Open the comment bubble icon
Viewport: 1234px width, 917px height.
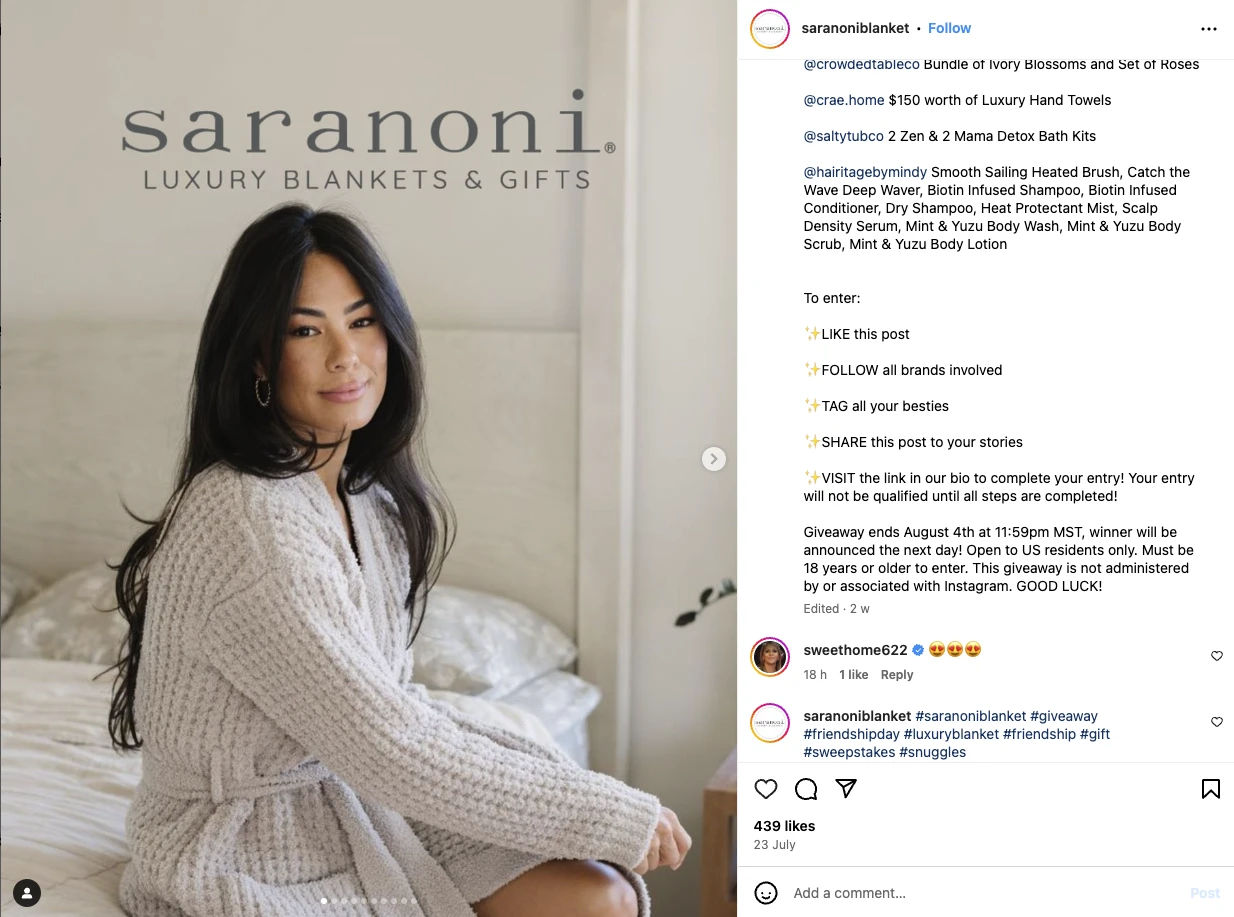coord(806,789)
